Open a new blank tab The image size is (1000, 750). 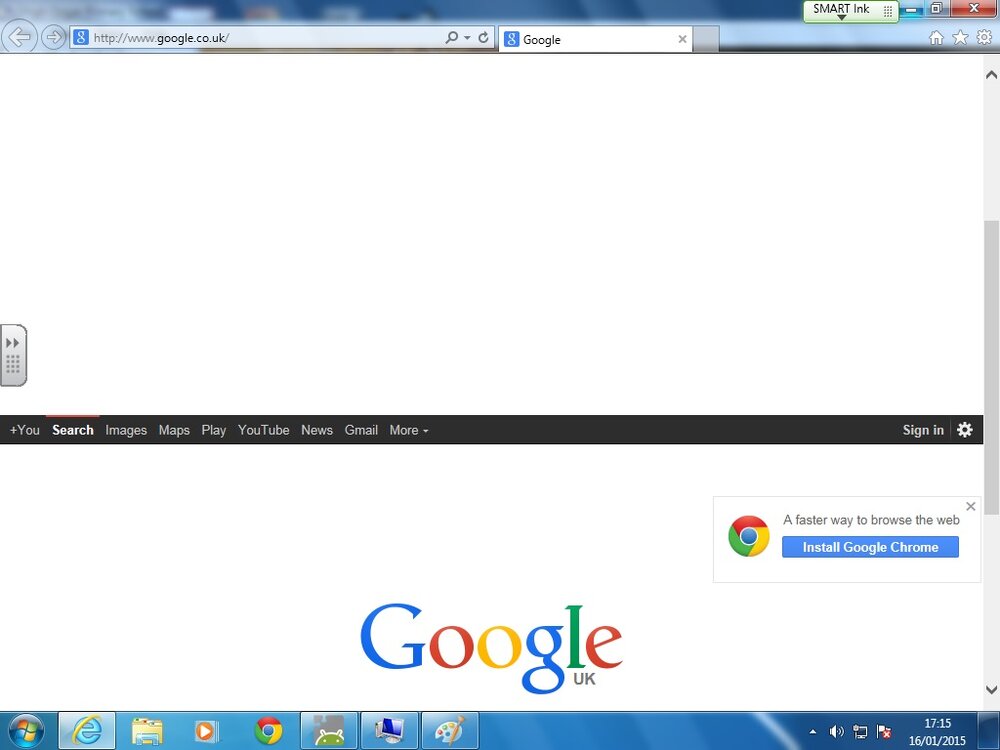click(x=706, y=39)
